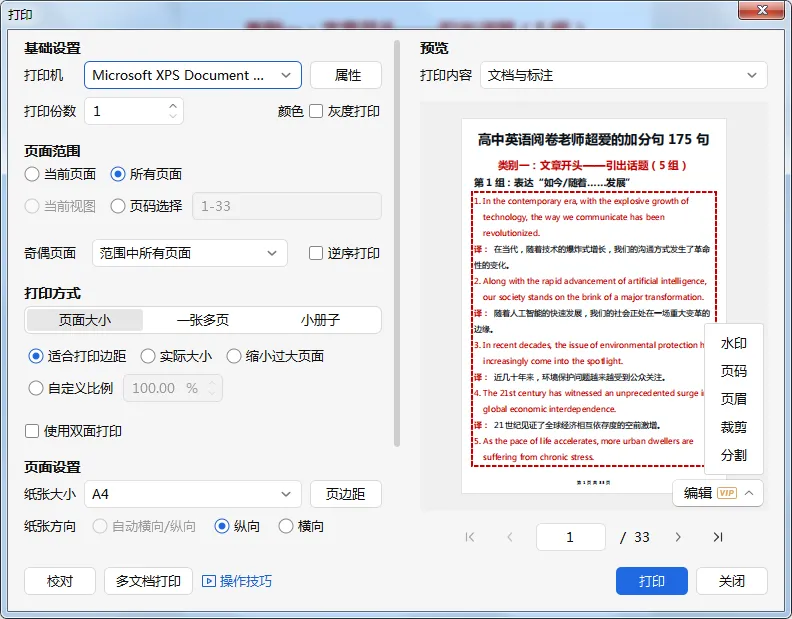Click the blue 打印 button
The width and height of the screenshot is (792, 619).
652,581
